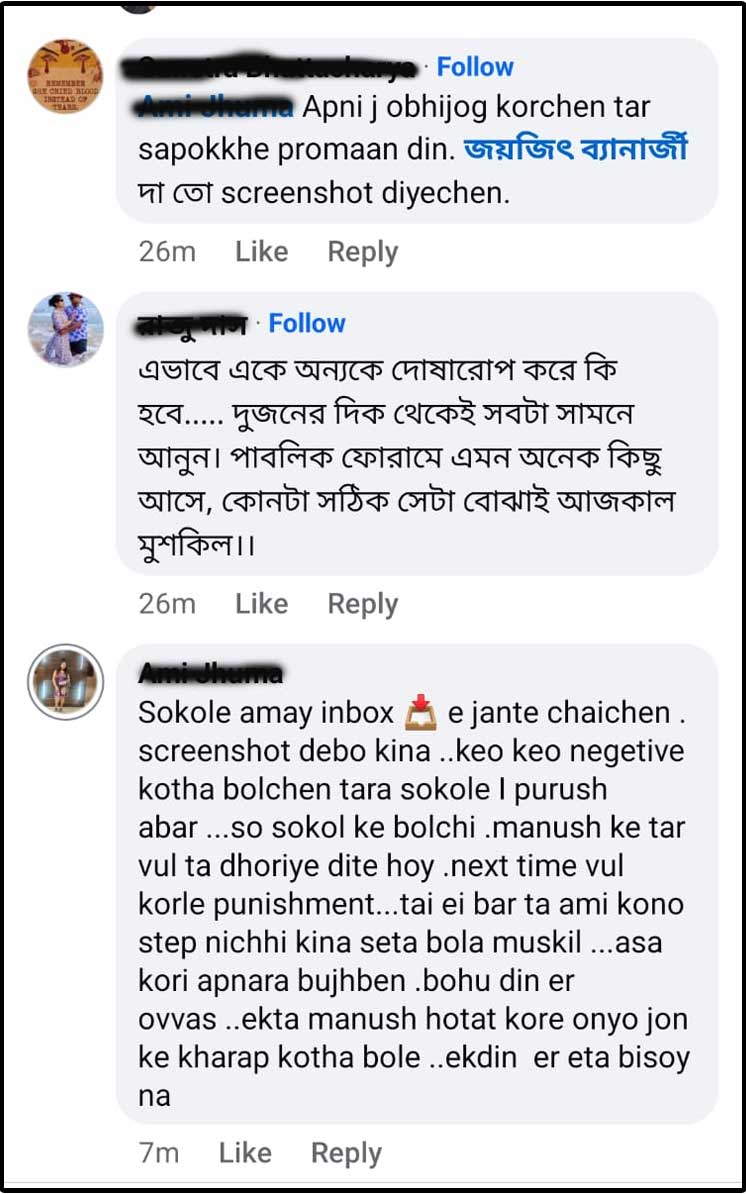Like the 7m-old comment
The width and height of the screenshot is (746, 1194).
coord(245,1153)
